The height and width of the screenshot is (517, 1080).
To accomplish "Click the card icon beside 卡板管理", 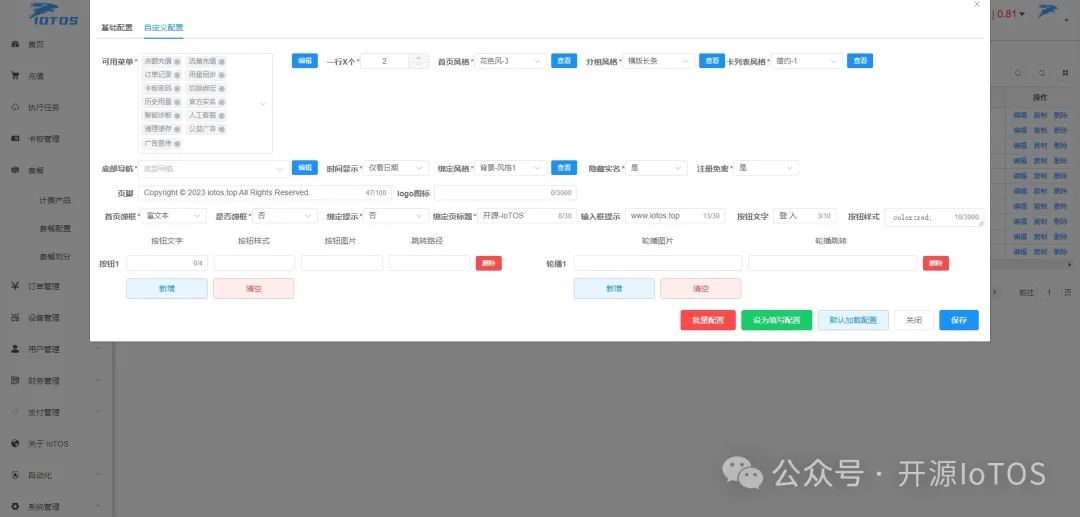I will tap(15, 138).
